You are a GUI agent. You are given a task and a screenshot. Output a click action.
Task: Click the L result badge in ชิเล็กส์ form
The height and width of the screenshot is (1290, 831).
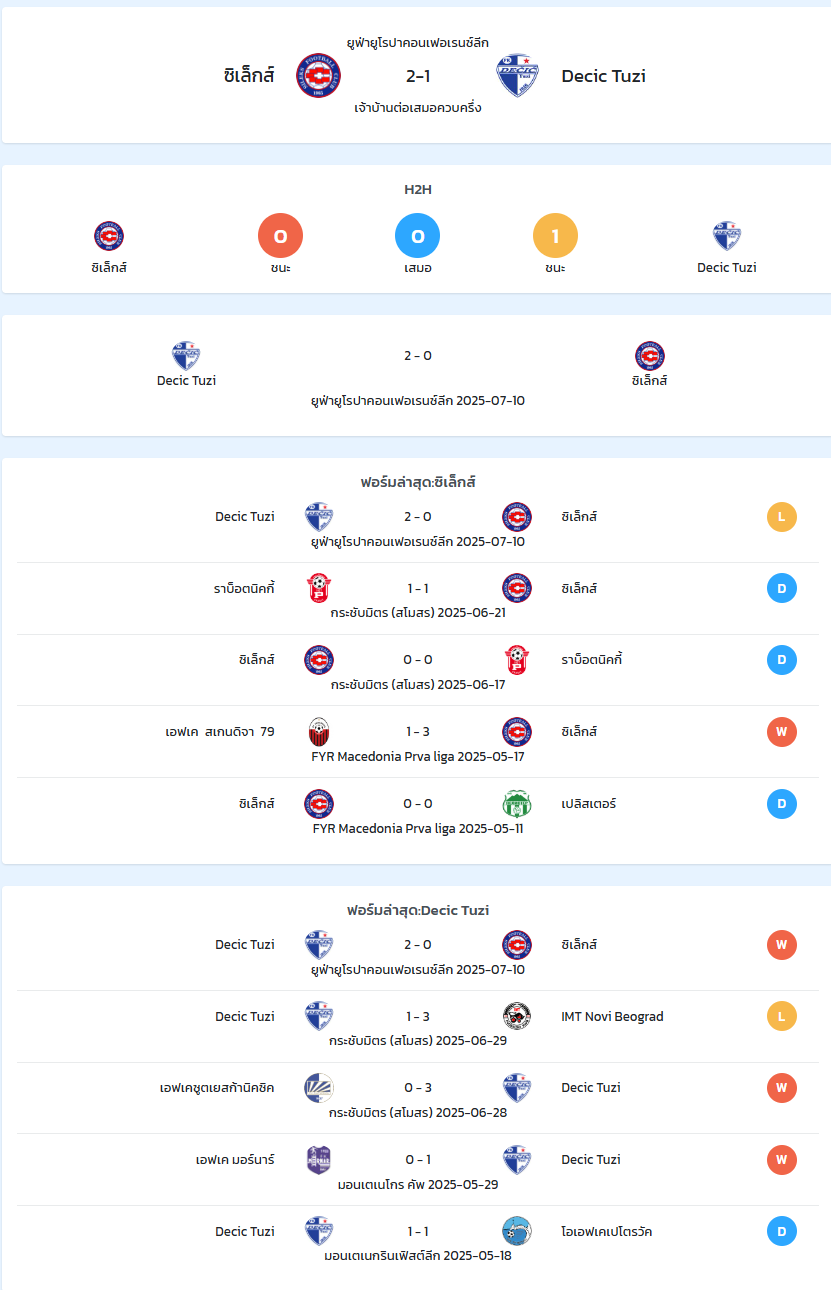[782, 517]
